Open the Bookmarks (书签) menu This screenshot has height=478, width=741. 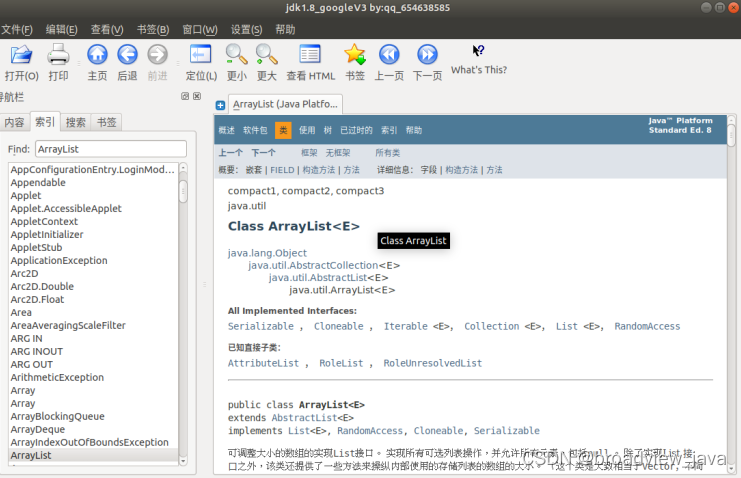tap(153, 30)
